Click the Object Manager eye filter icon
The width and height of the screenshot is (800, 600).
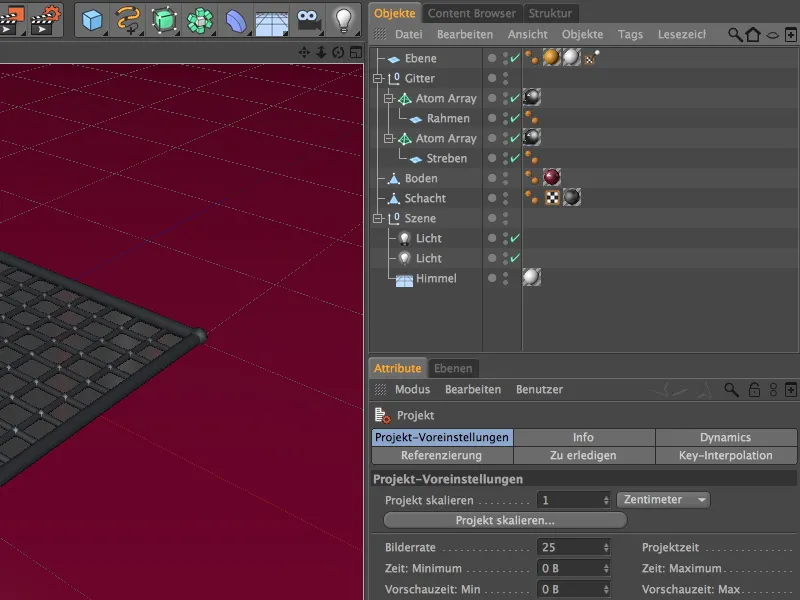click(x=772, y=35)
